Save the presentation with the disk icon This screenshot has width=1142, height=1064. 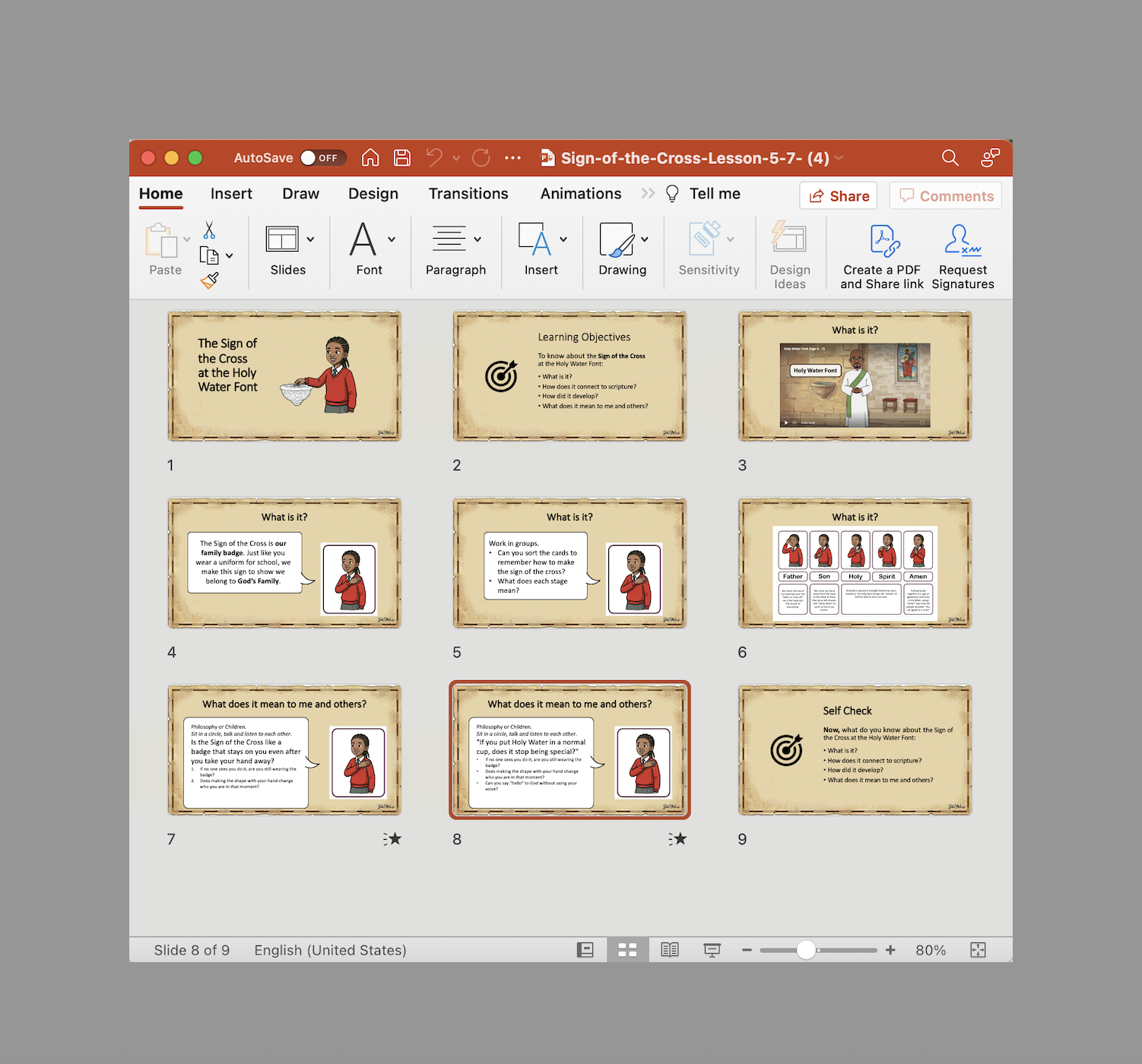(x=402, y=157)
